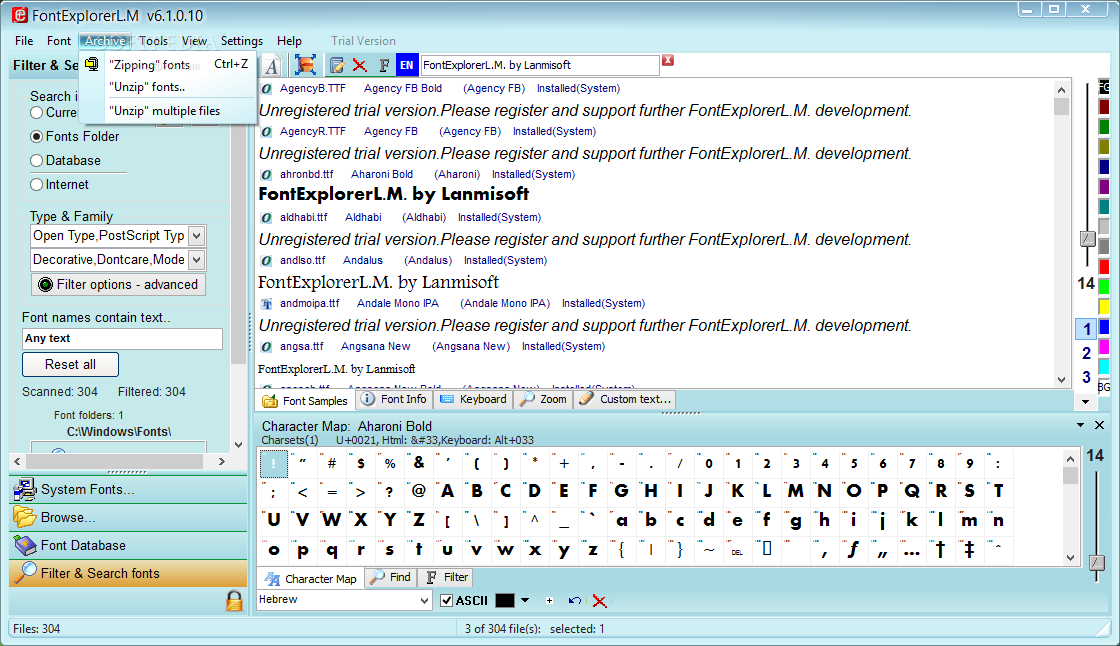Click Filter options - advanced button
Screen dimensions: 1120x646
tap(119, 284)
